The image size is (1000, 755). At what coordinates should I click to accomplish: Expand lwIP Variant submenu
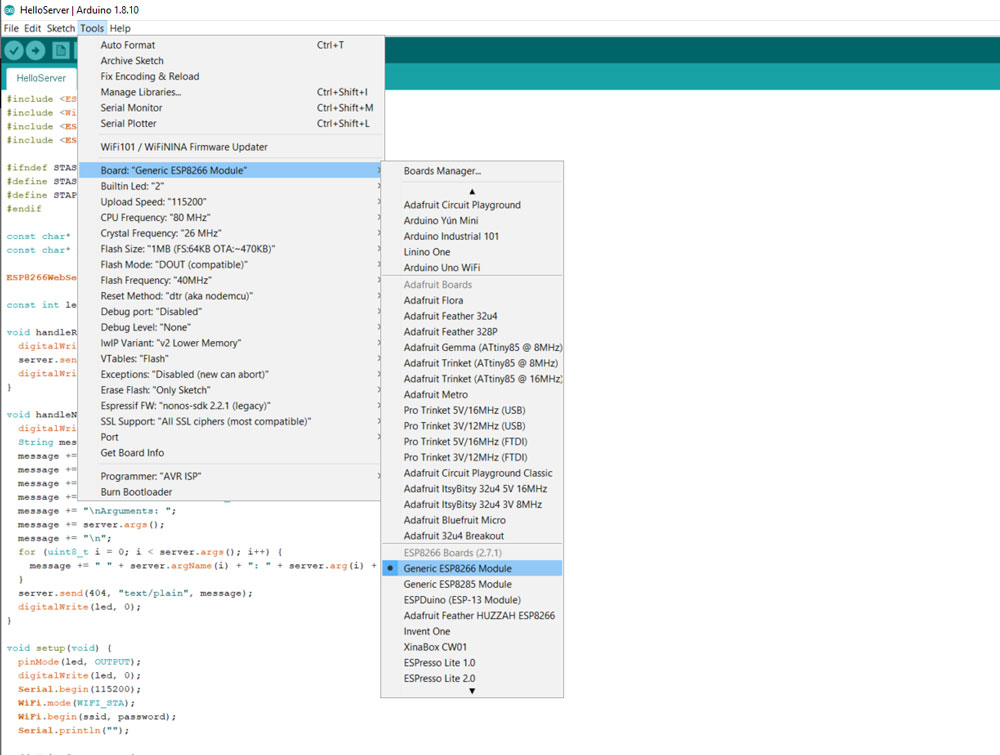coord(231,343)
